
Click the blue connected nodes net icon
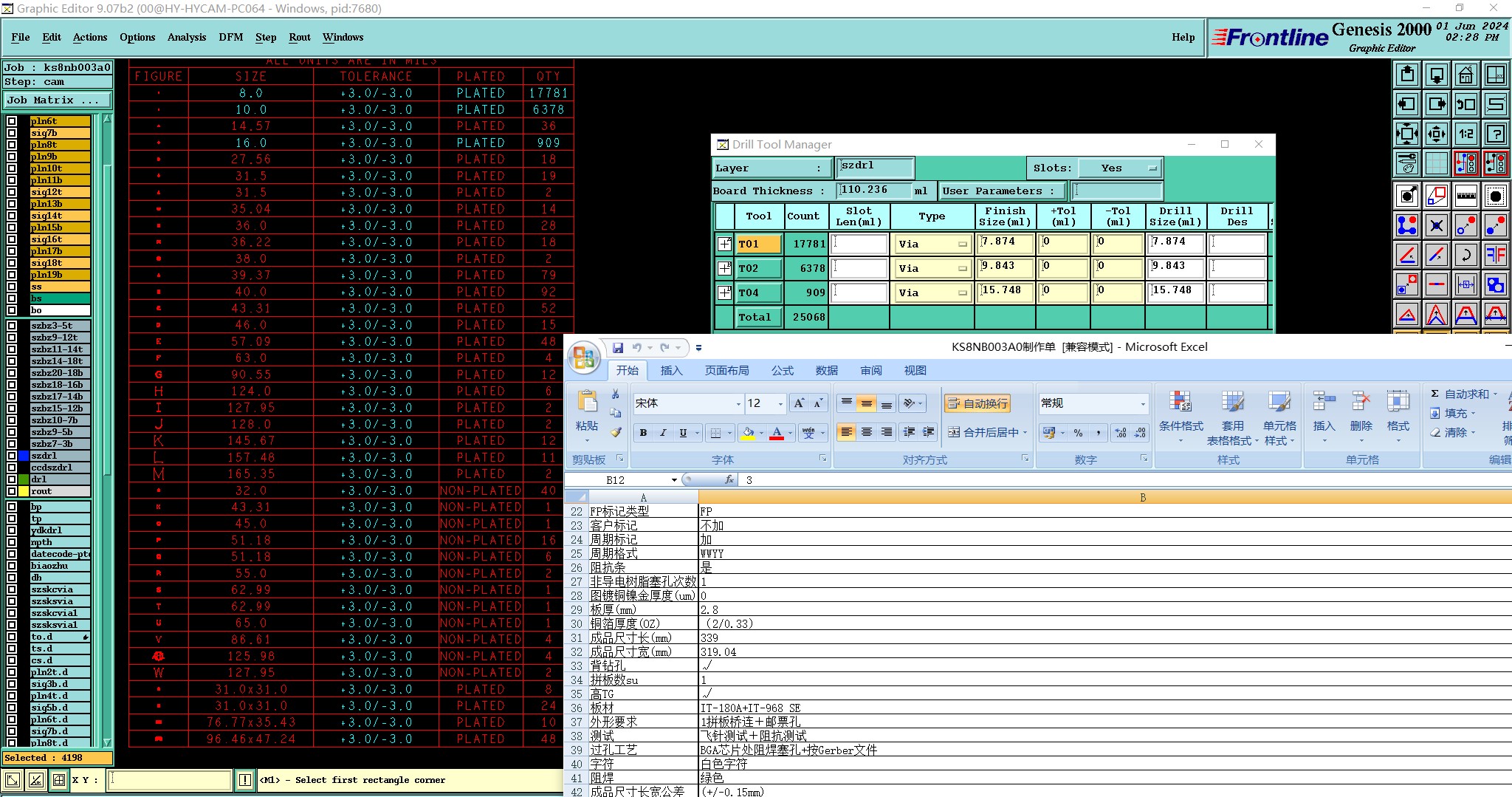coord(1407,225)
